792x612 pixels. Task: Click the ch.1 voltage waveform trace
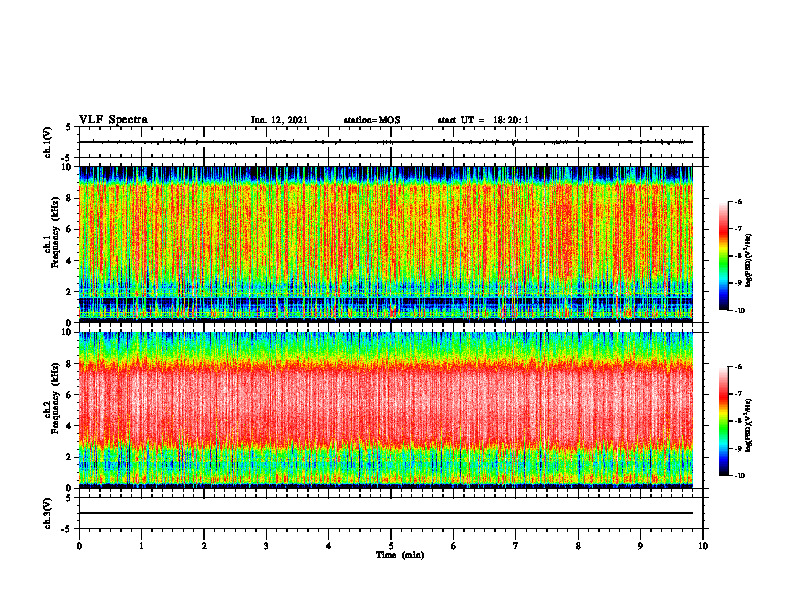tap(386, 142)
